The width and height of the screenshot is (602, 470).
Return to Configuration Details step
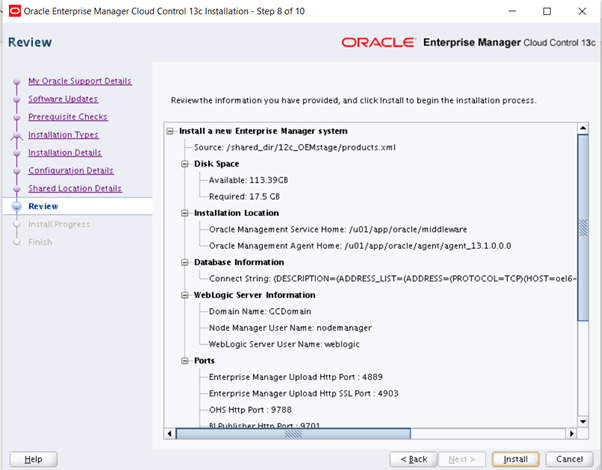(70, 170)
